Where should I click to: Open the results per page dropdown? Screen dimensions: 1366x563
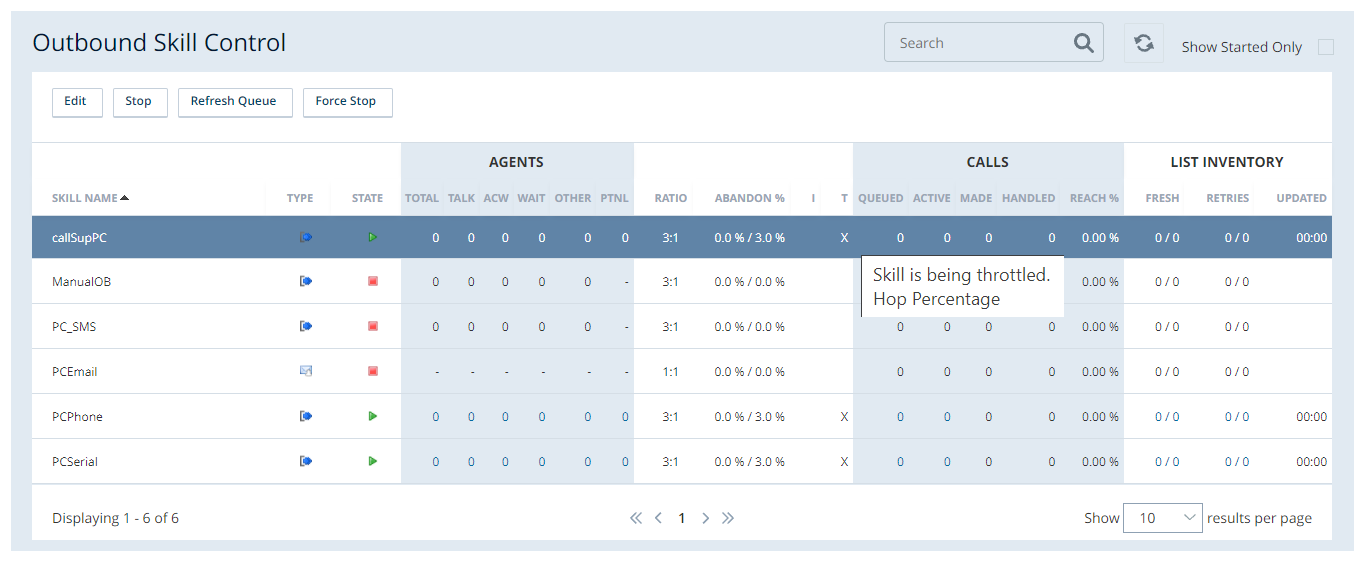tap(1162, 518)
